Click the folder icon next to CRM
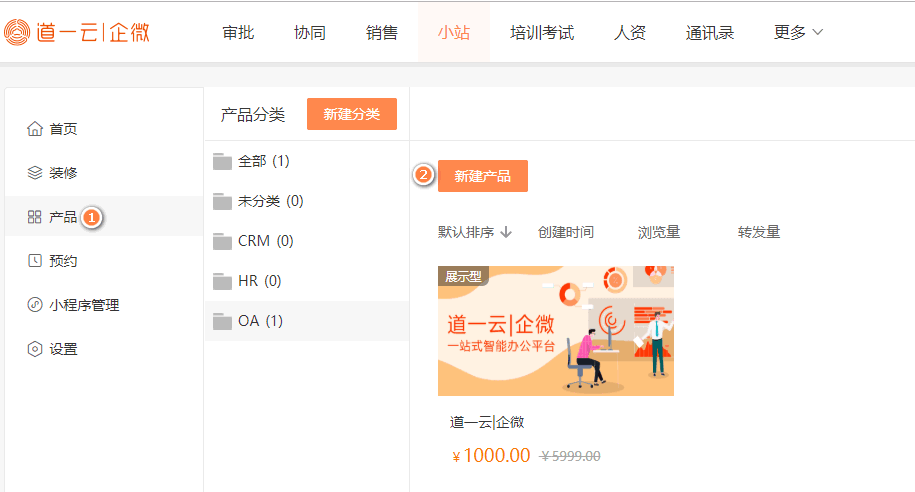915x492 pixels. [222, 241]
